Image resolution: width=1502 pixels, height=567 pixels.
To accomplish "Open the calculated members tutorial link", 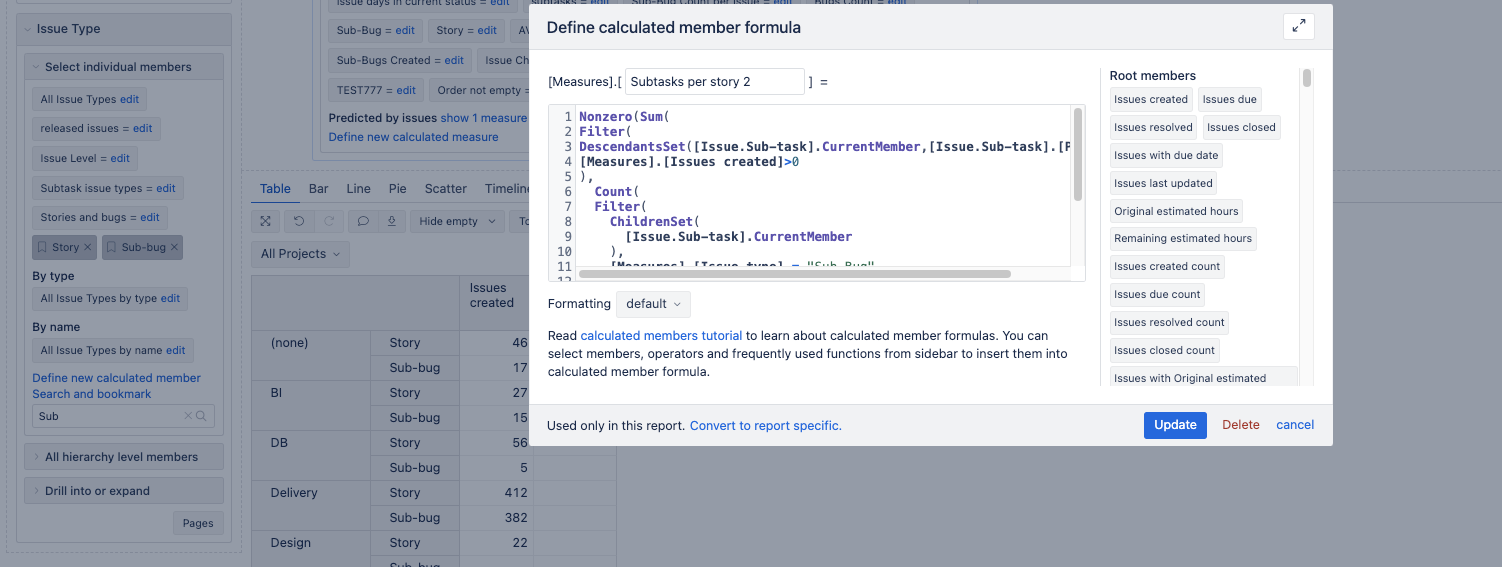I will (x=661, y=336).
